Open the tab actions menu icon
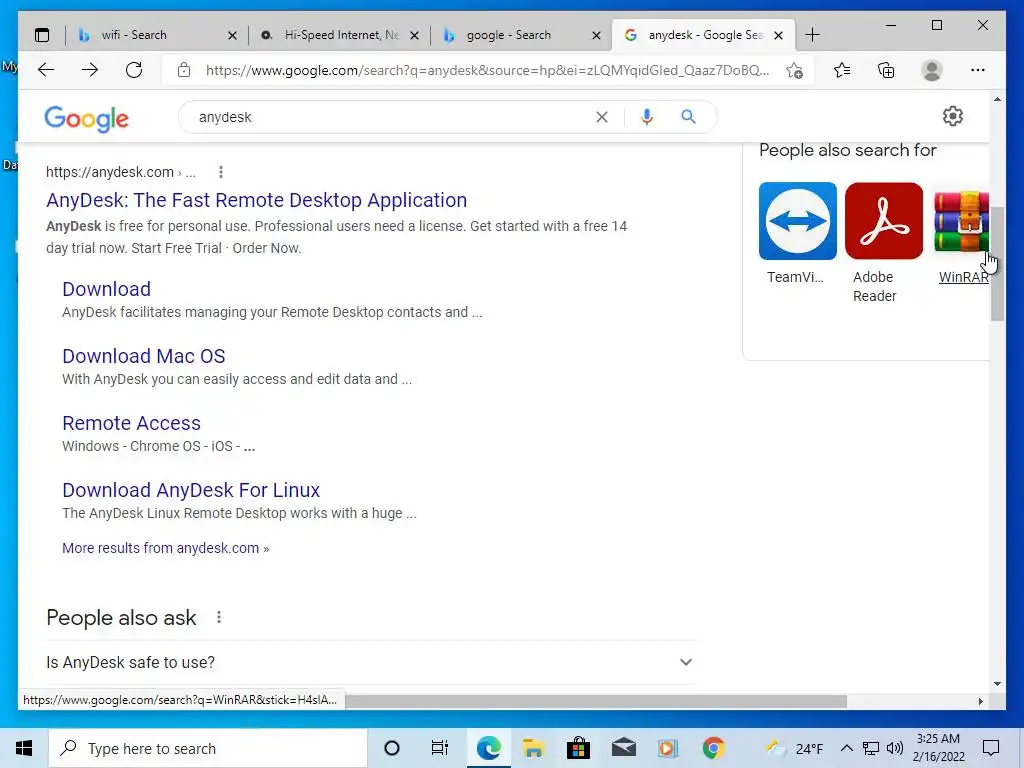This screenshot has height=768, width=1024. (x=42, y=35)
